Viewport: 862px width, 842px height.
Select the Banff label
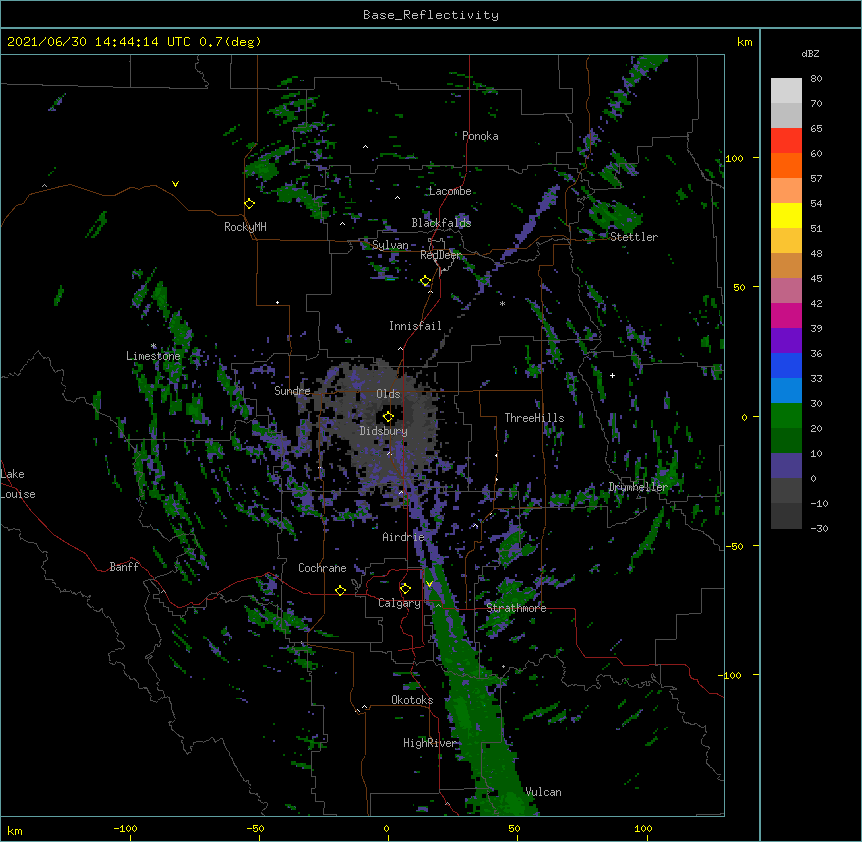pos(124,567)
